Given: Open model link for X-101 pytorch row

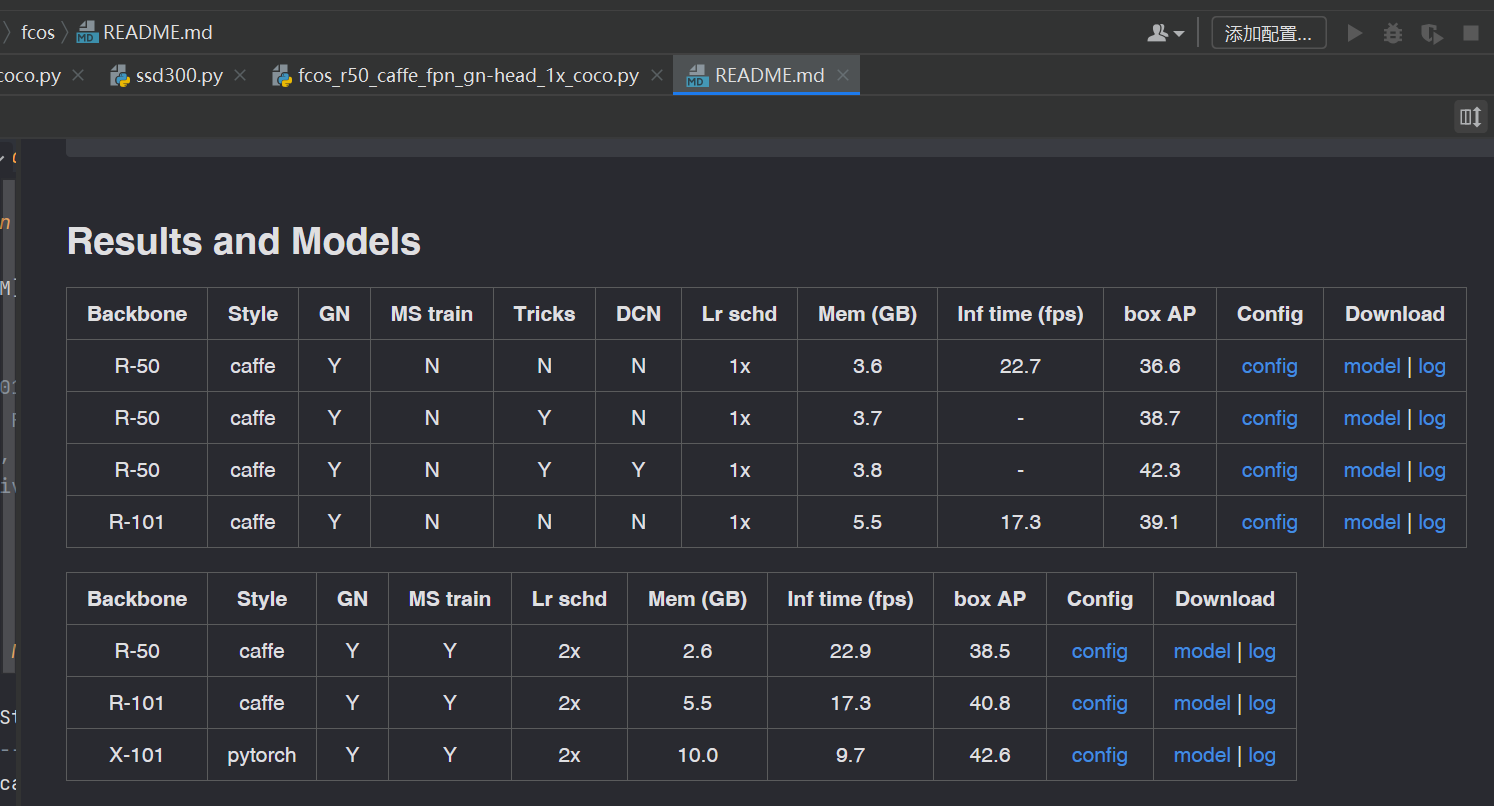Looking at the screenshot, I should [x=1202, y=755].
